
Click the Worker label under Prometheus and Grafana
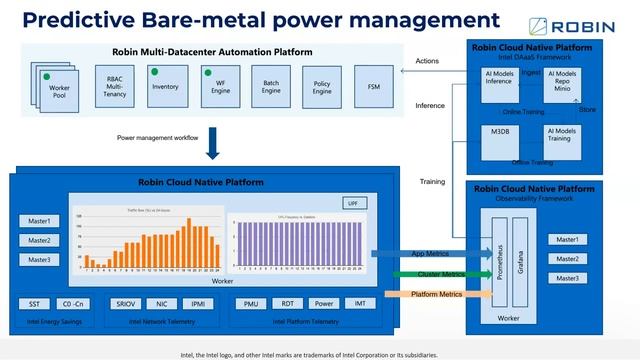pos(508,318)
